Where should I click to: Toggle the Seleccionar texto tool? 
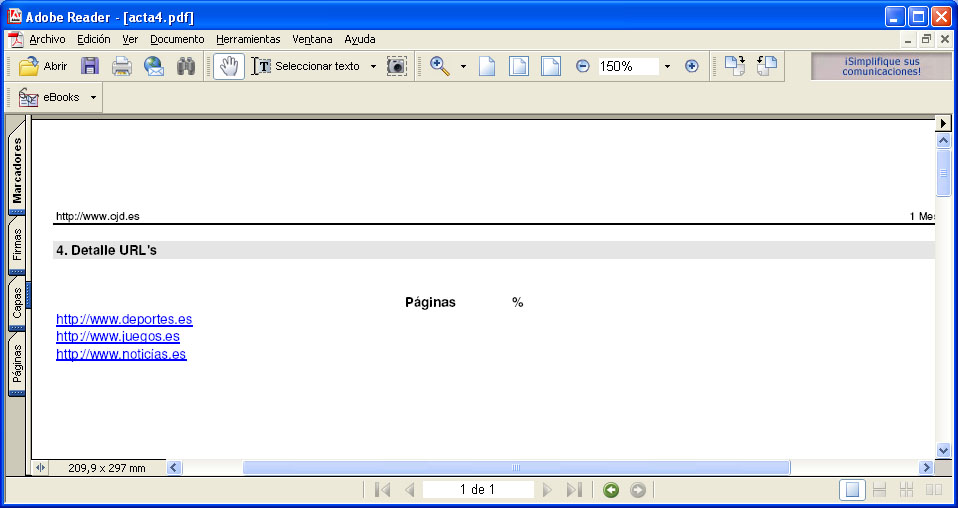click(306, 66)
